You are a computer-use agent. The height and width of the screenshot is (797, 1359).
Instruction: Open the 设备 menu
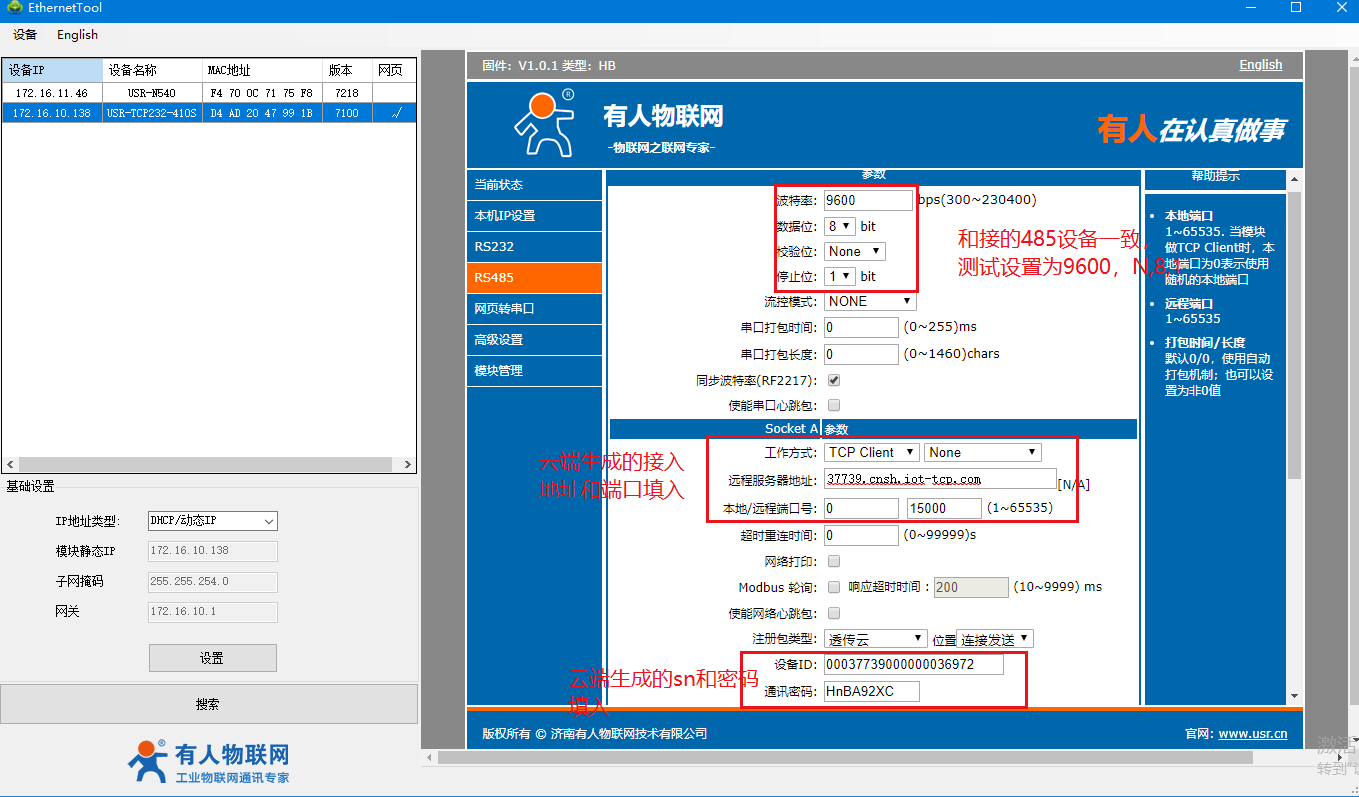[x=25, y=34]
